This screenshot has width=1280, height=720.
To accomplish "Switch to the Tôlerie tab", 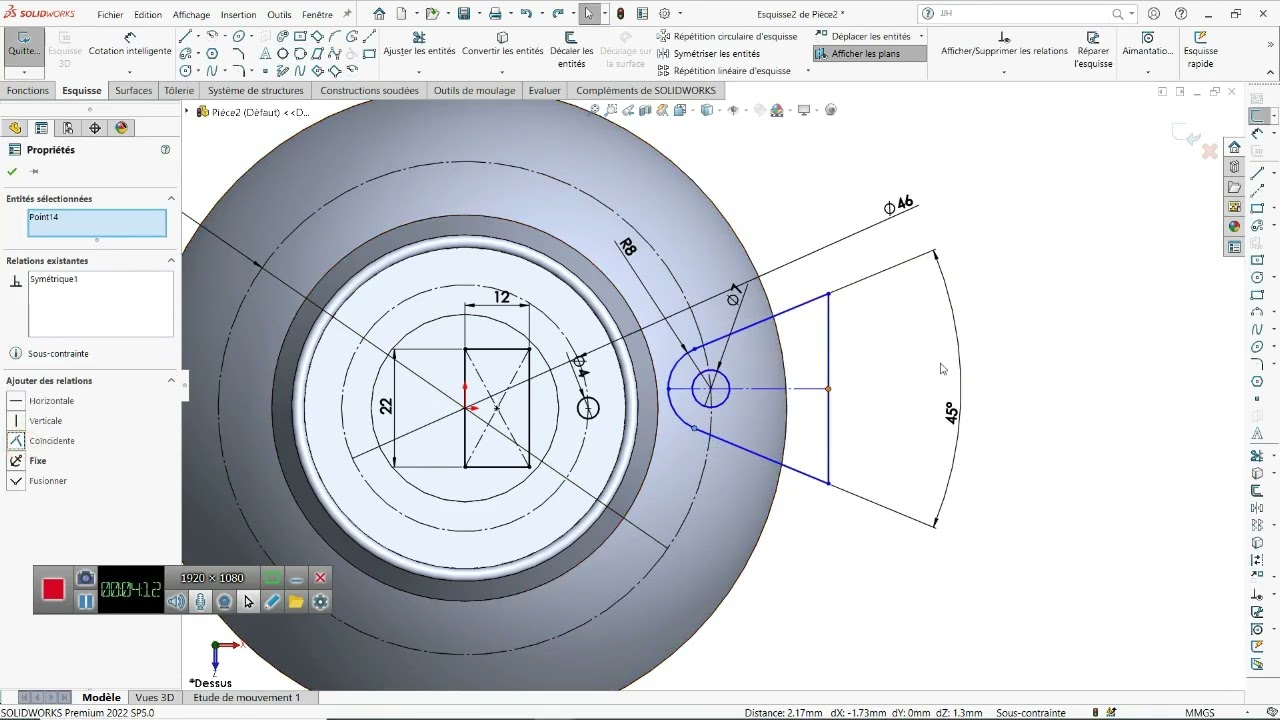I will (179, 90).
